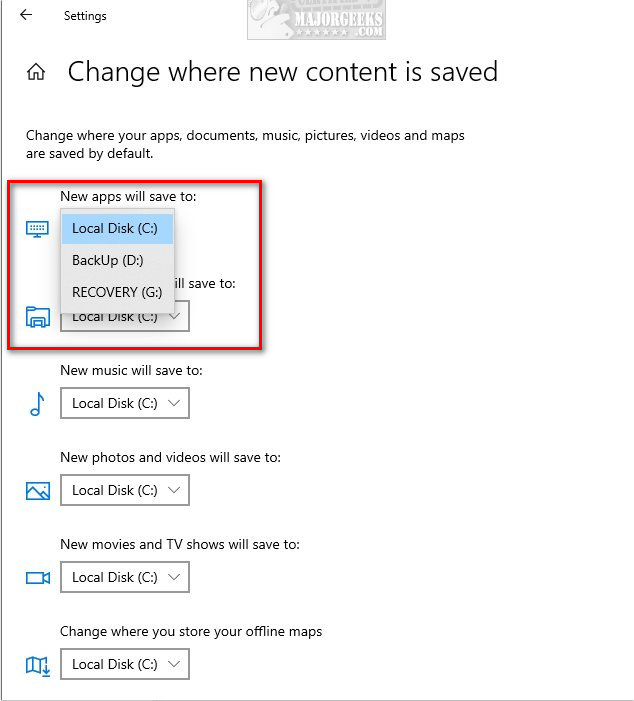
Task: Click the 'New music will save to:' label
Action: [131, 370]
